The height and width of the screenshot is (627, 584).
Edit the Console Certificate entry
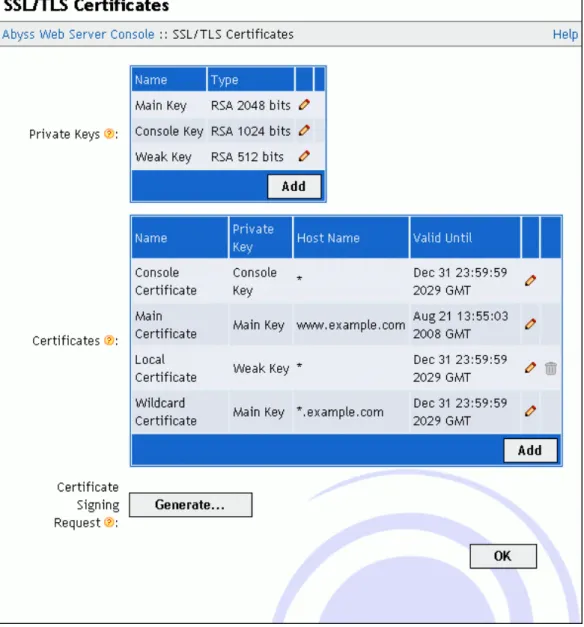point(530,281)
